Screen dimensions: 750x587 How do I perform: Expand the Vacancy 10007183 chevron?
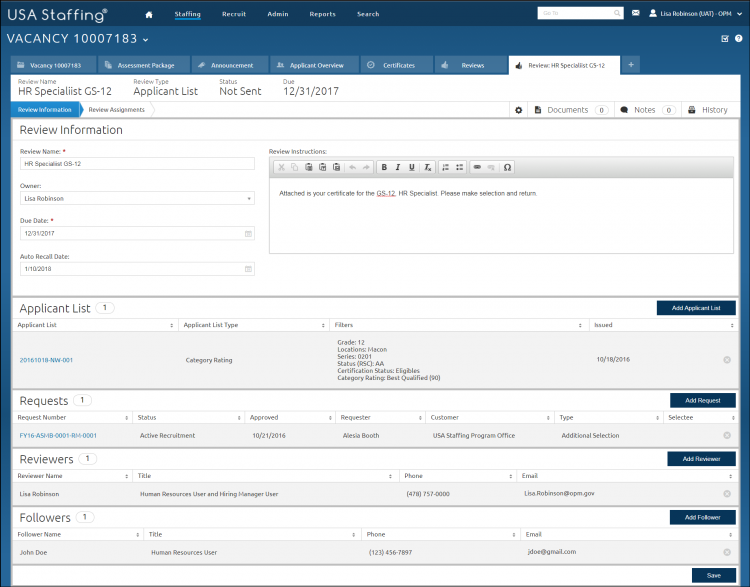(145, 40)
